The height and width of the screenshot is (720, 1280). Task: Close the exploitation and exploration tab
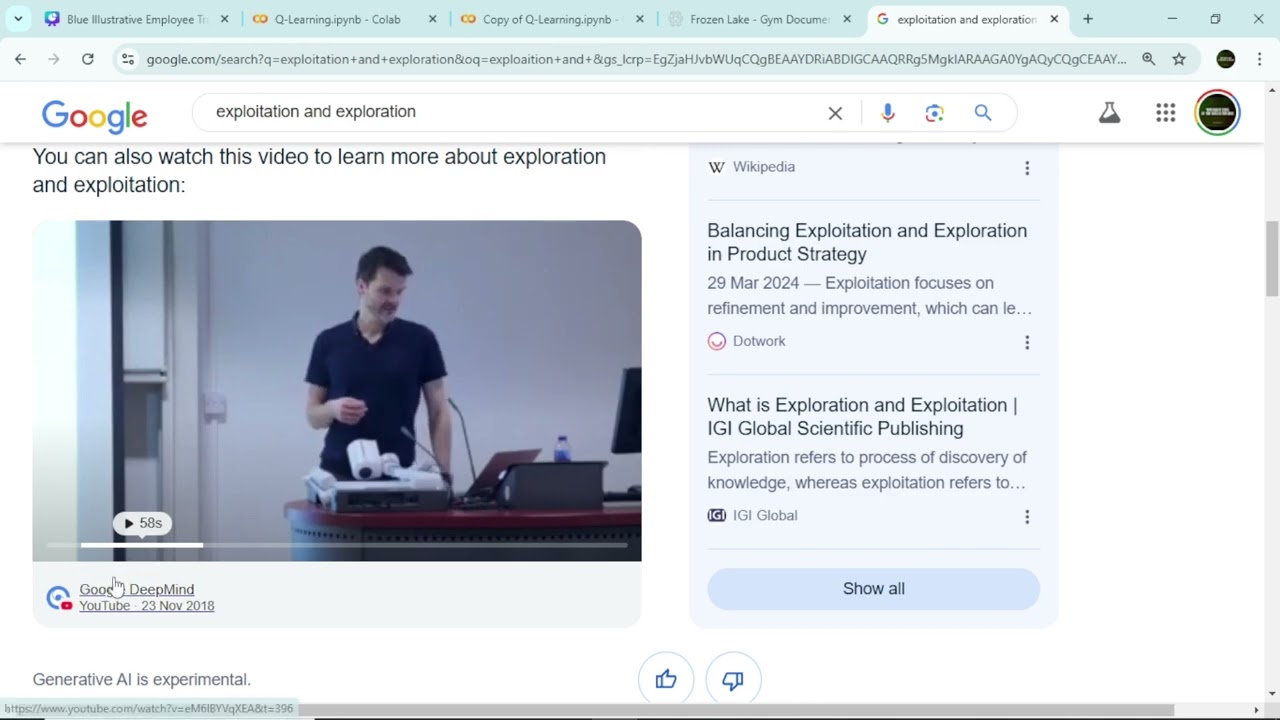coord(1054,19)
